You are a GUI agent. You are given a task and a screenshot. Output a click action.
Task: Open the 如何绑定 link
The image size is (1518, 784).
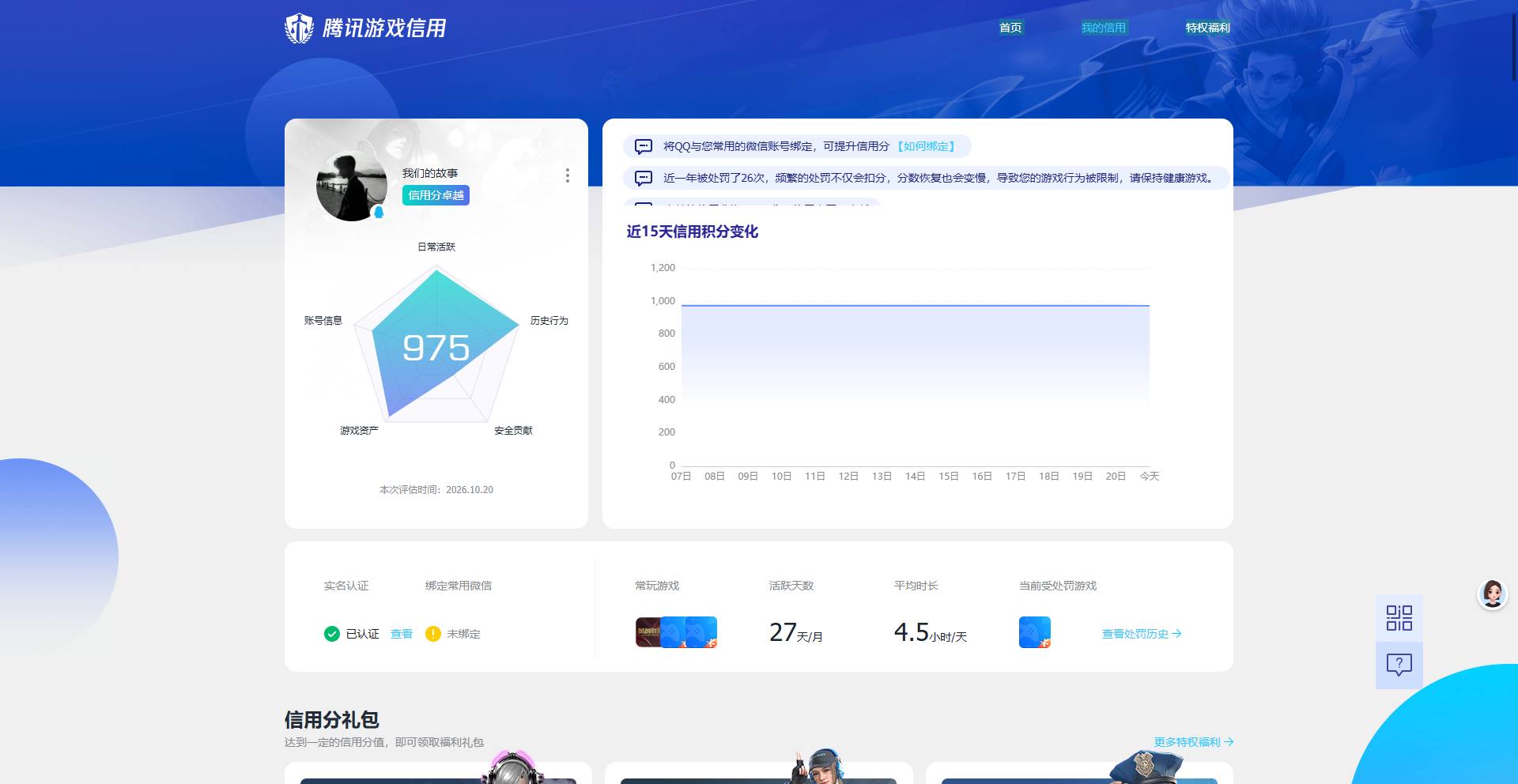click(926, 146)
